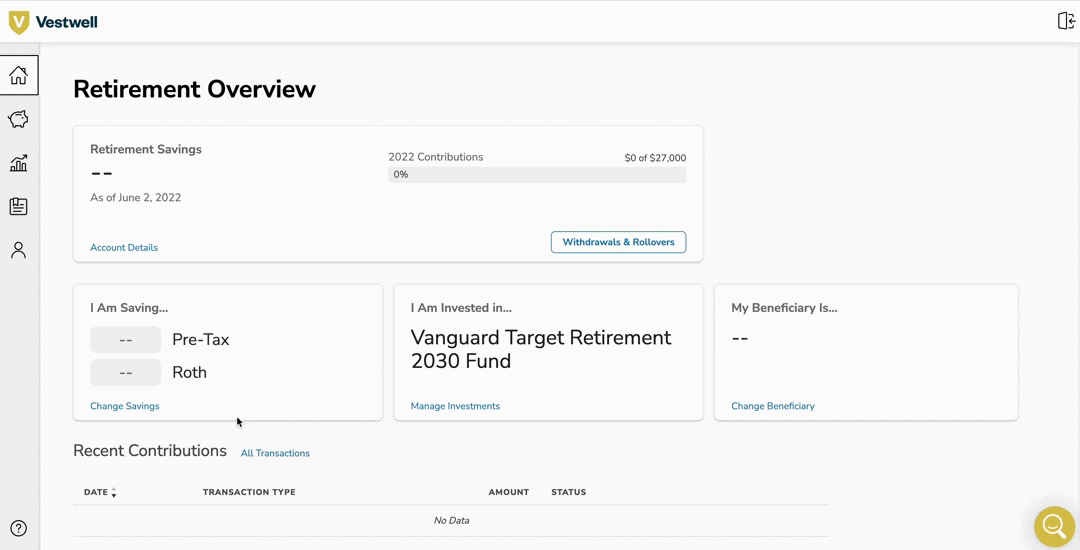This screenshot has width=1080, height=550.
Task: Open the investments chart icon
Action: pyautogui.click(x=18, y=163)
